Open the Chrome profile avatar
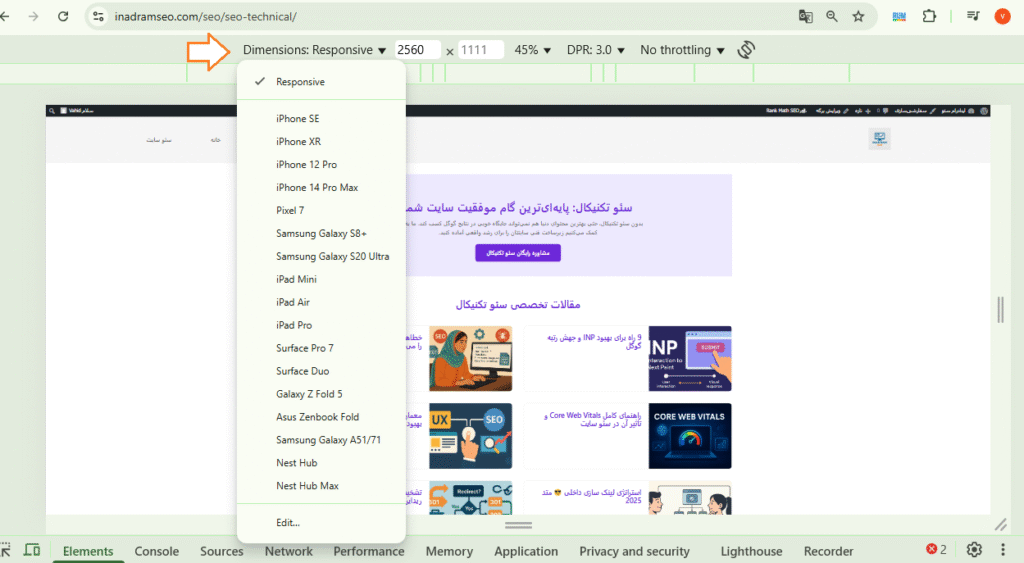 1002,16
